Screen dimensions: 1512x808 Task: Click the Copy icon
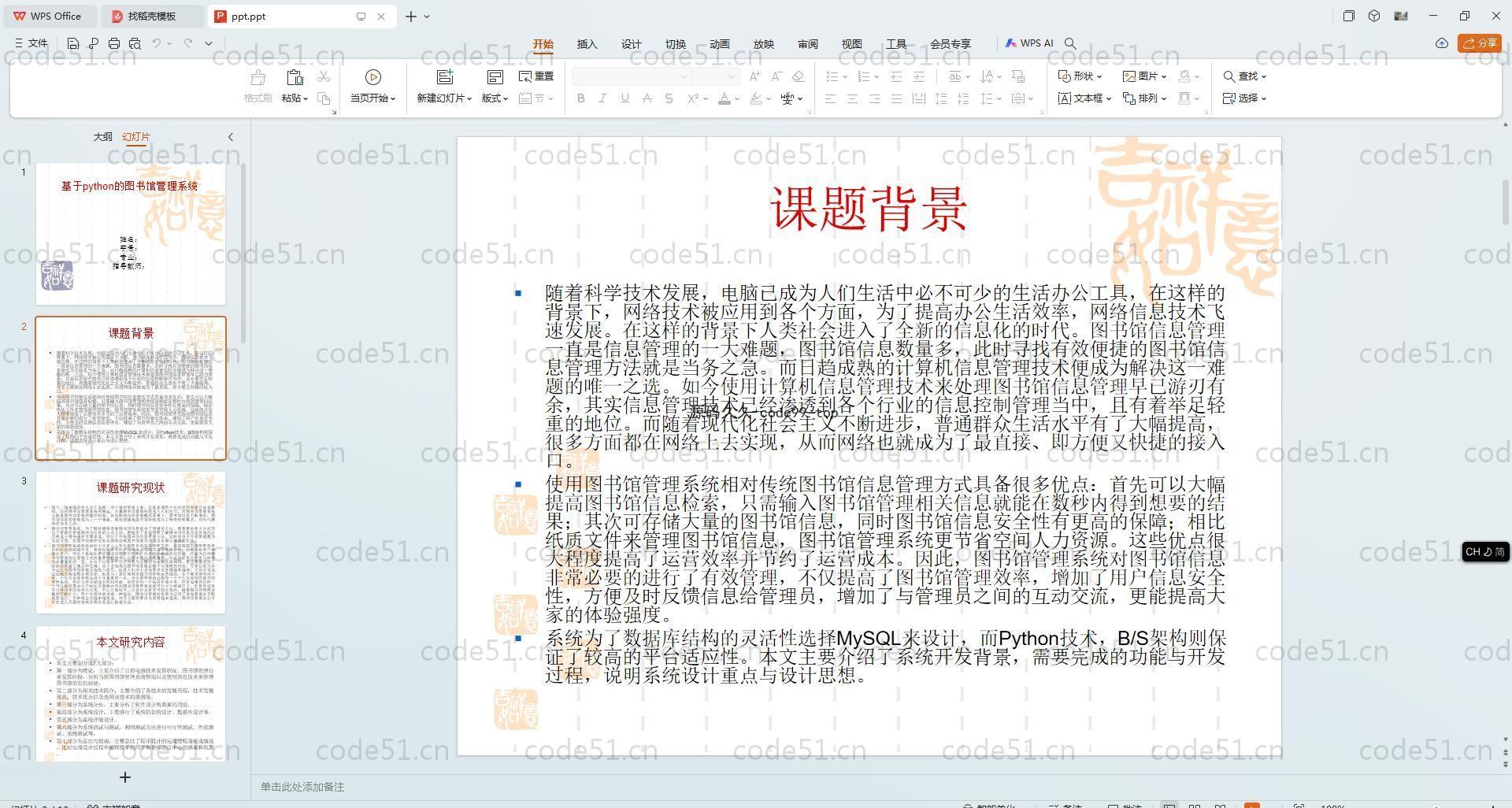(324, 98)
